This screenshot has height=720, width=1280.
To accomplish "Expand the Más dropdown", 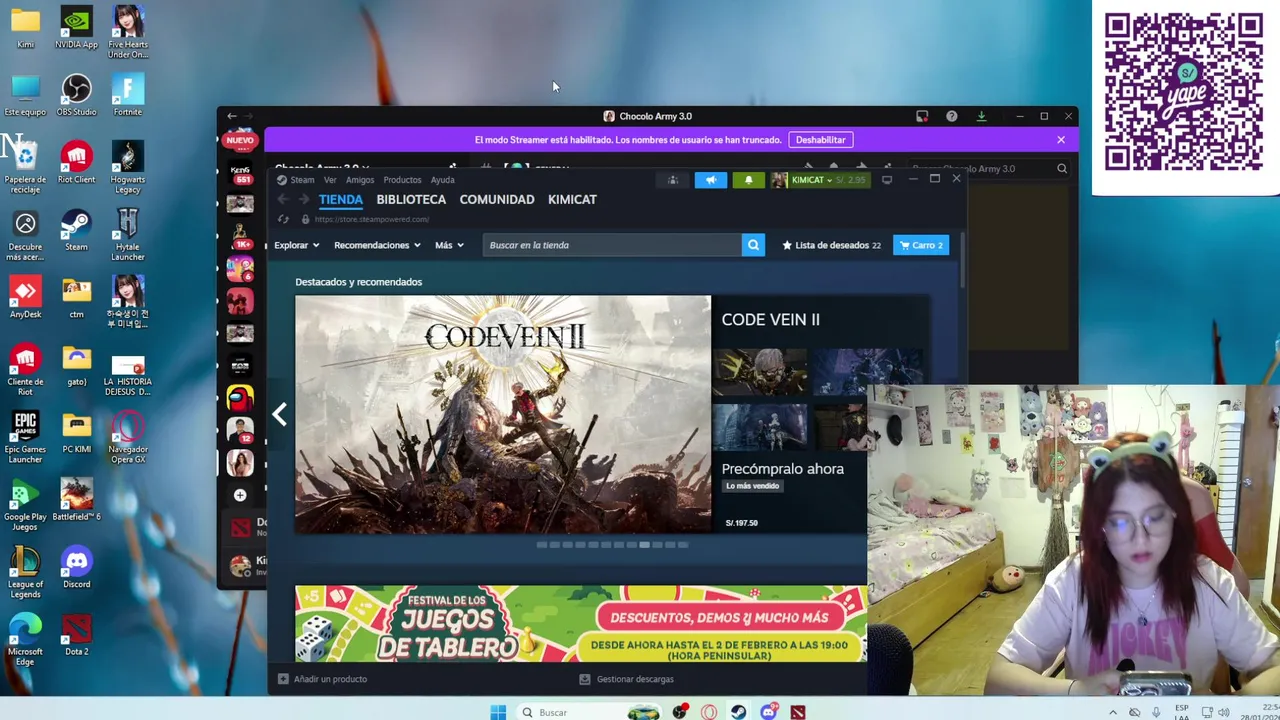I will tap(449, 245).
